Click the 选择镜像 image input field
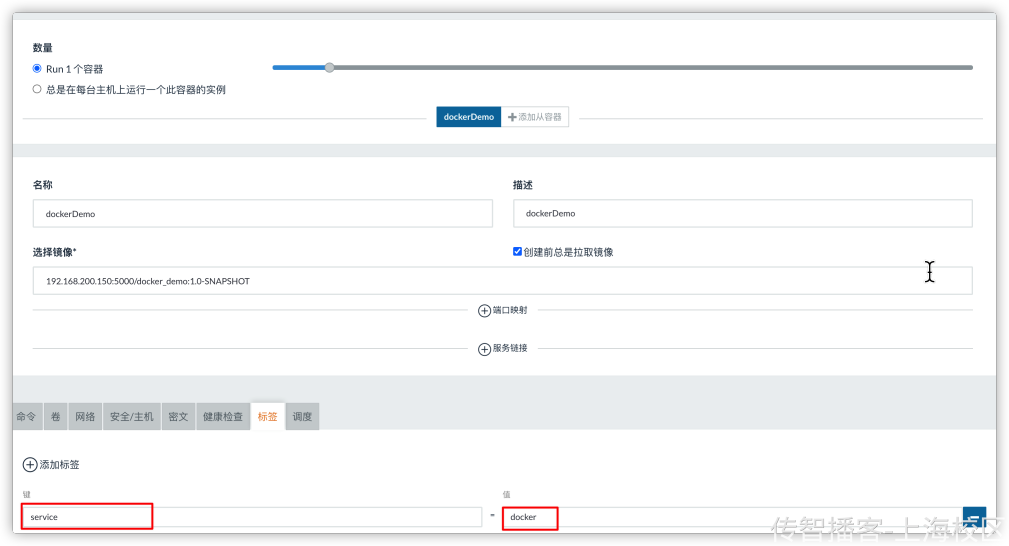The height and width of the screenshot is (546, 1009). coord(503,281)
